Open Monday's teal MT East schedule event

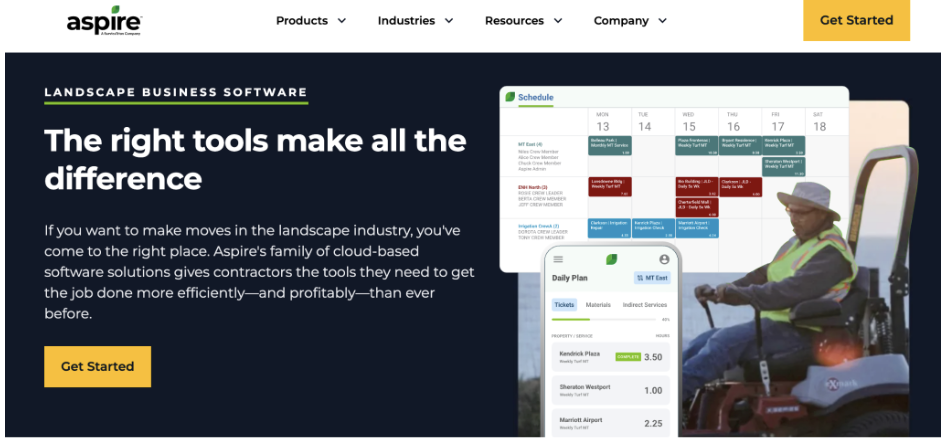coord(610,146)
